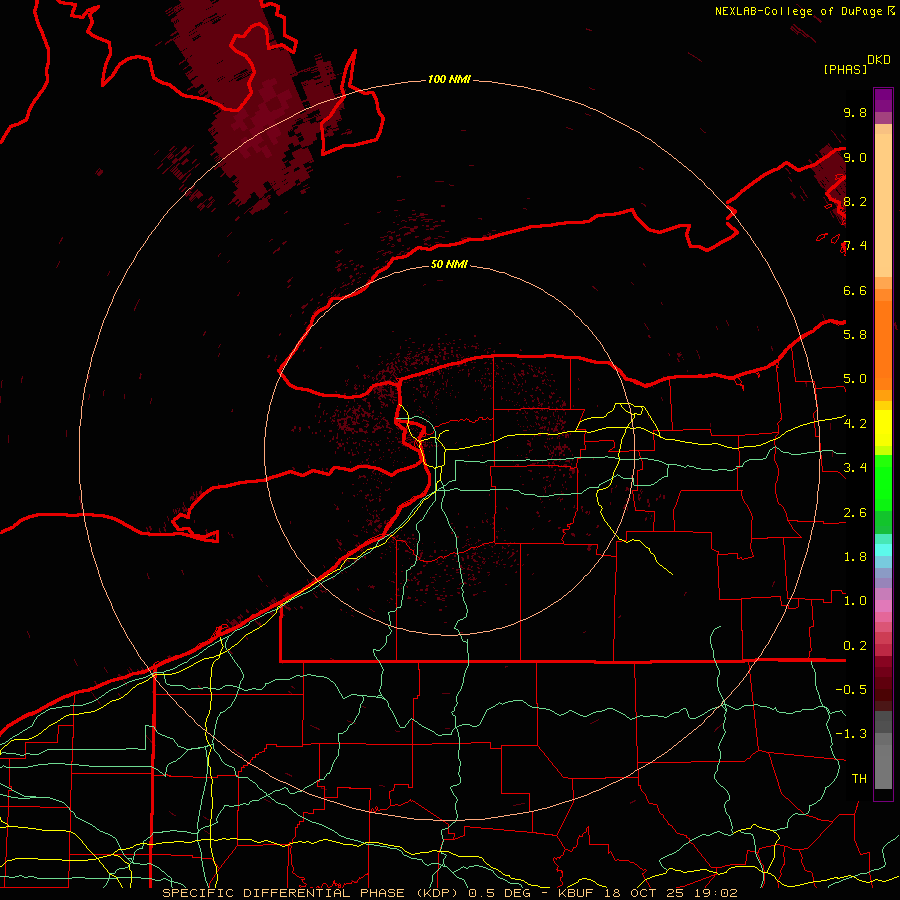
Task: Select the -0.5 value on the scale
Action: tap(851, 690)
